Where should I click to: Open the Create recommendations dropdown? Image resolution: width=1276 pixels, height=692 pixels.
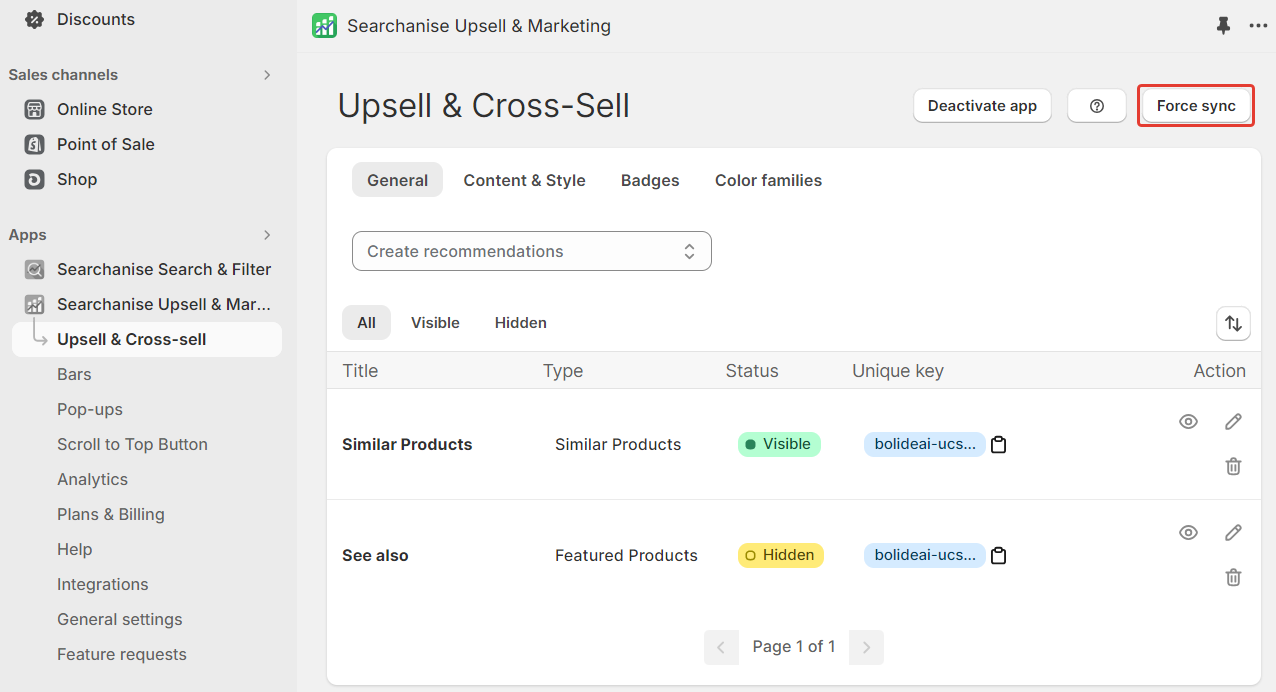[x=532, y=251]
